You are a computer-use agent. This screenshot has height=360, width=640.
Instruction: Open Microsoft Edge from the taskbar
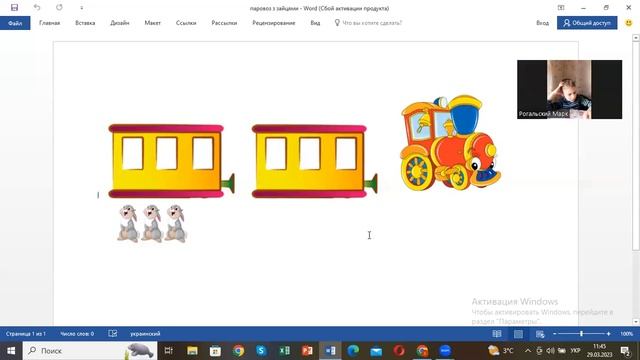point(353,351)
